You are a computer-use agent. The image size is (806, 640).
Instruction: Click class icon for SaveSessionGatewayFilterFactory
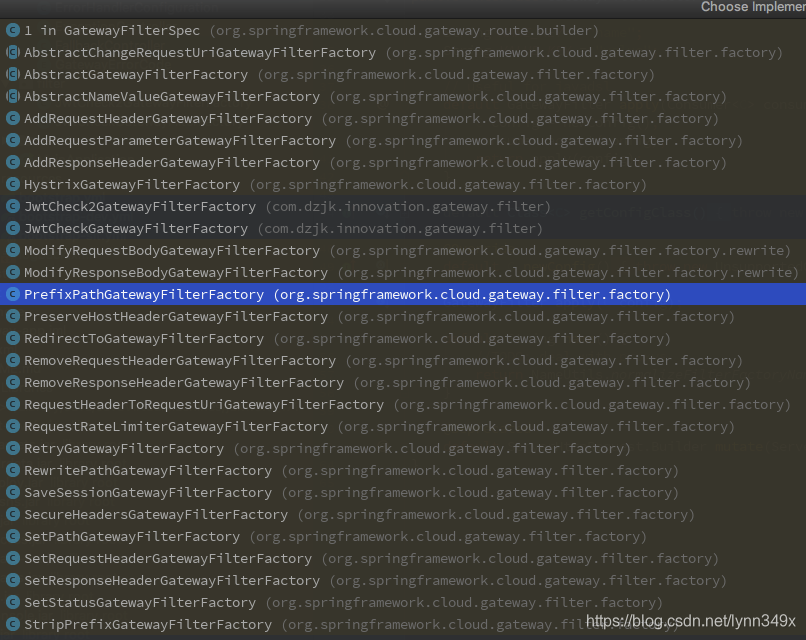[x=13, y=492]
